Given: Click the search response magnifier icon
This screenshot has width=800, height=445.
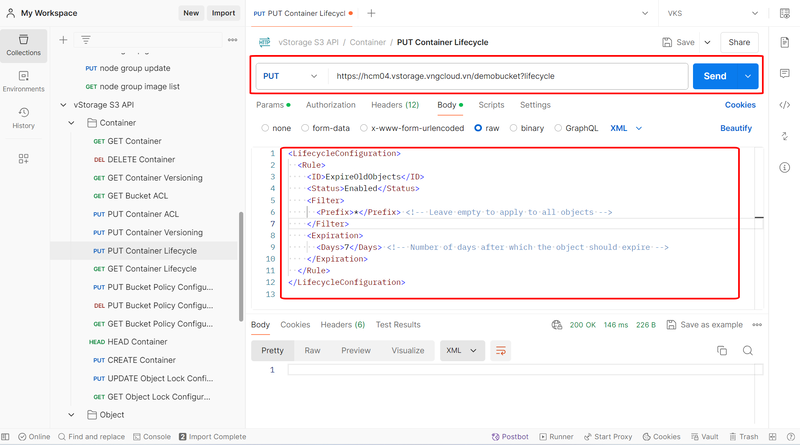Looking at the screenshot, I should point(748,350).
